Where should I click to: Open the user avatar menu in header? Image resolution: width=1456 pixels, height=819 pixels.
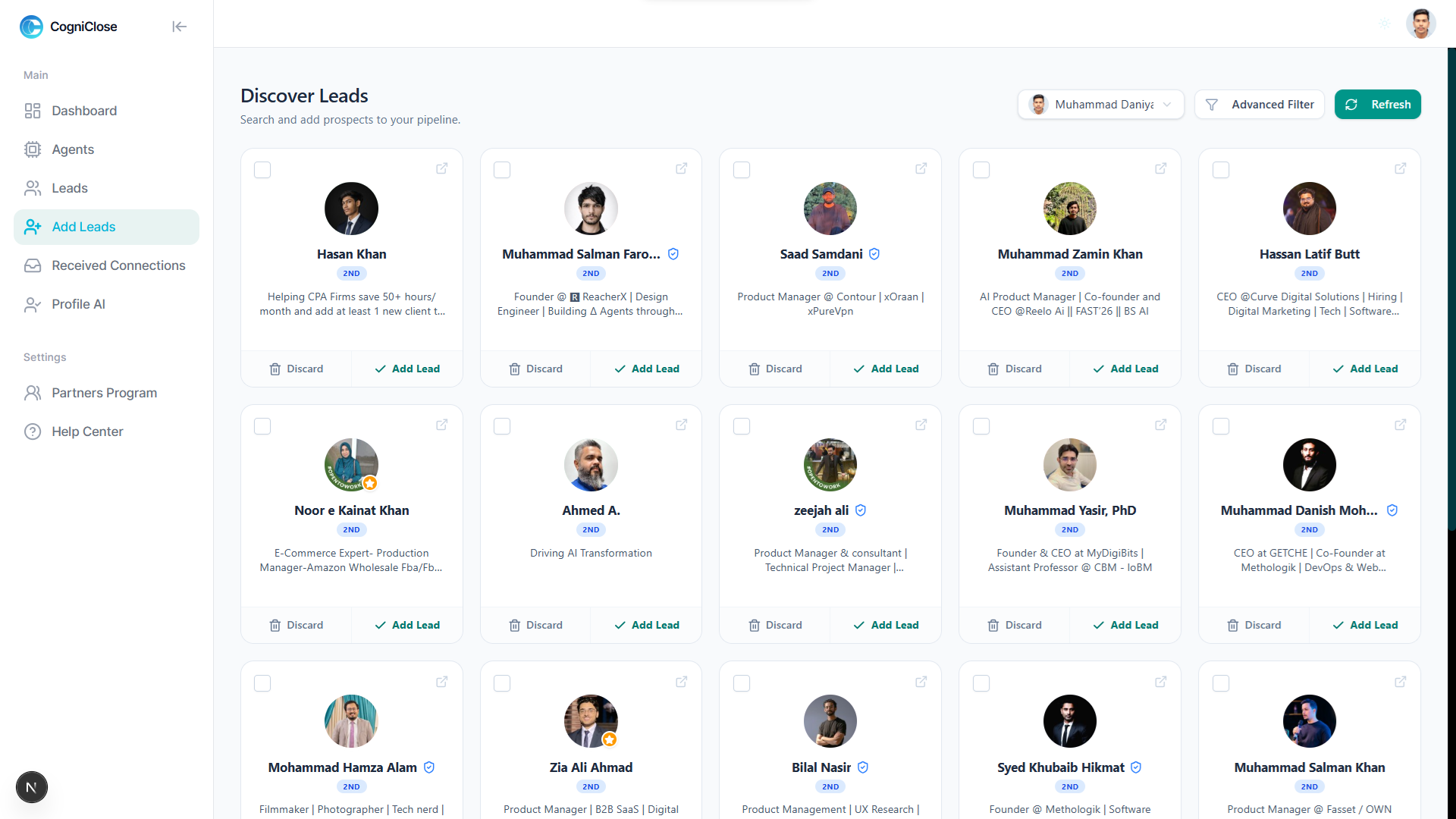coord(1420,24)
